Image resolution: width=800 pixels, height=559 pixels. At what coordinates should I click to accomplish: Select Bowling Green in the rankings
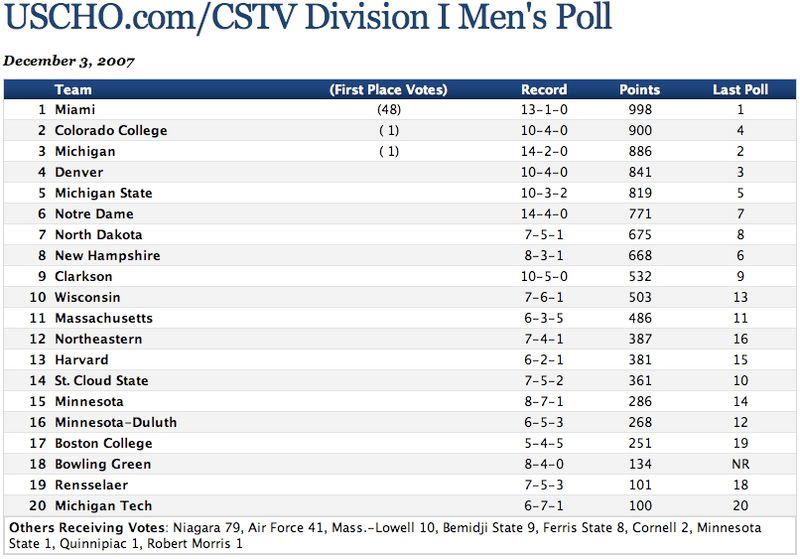coord(103,464)
